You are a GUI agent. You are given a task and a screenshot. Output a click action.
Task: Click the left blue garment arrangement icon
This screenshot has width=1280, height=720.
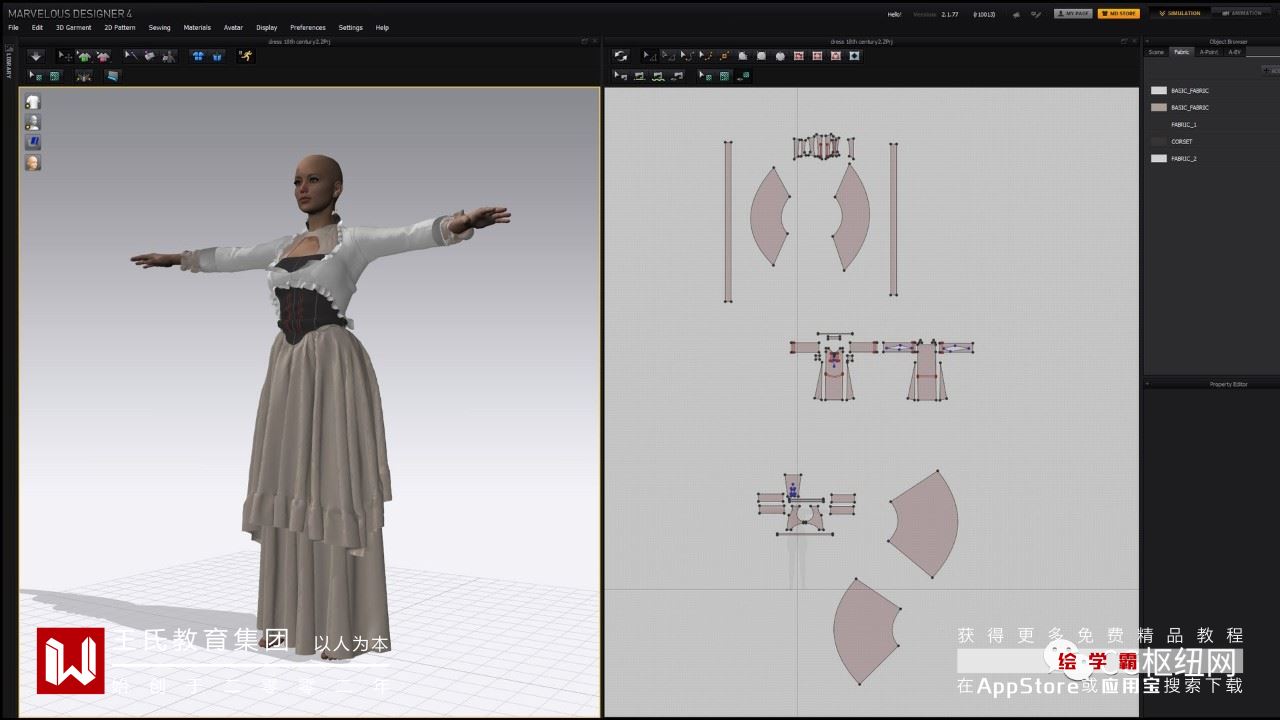[198, 56]
